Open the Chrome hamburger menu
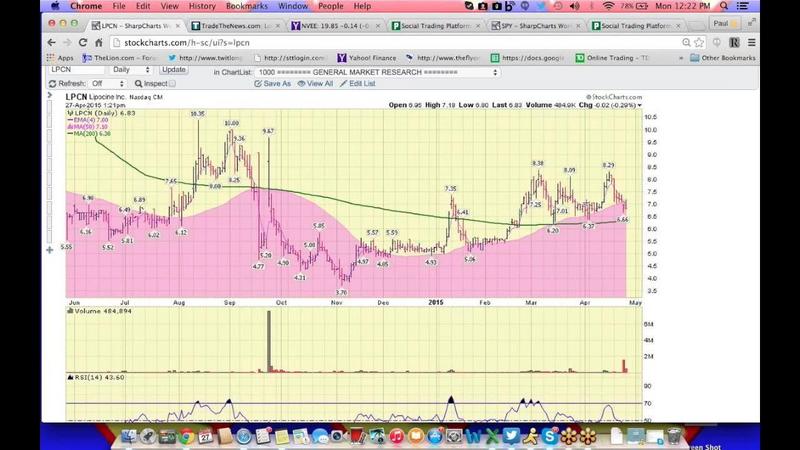The image size is (800, 450). click(752, 43)
